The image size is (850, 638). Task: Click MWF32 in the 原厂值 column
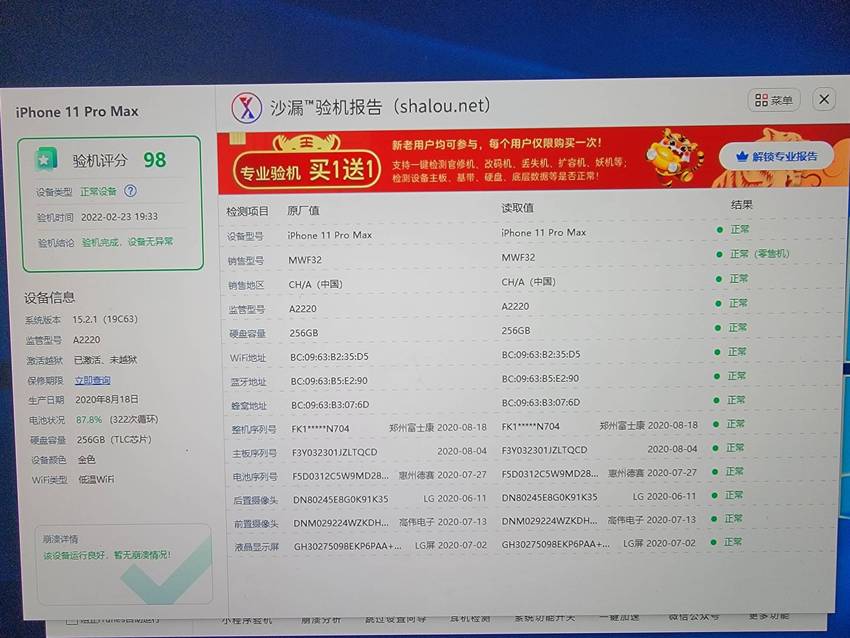305,260
